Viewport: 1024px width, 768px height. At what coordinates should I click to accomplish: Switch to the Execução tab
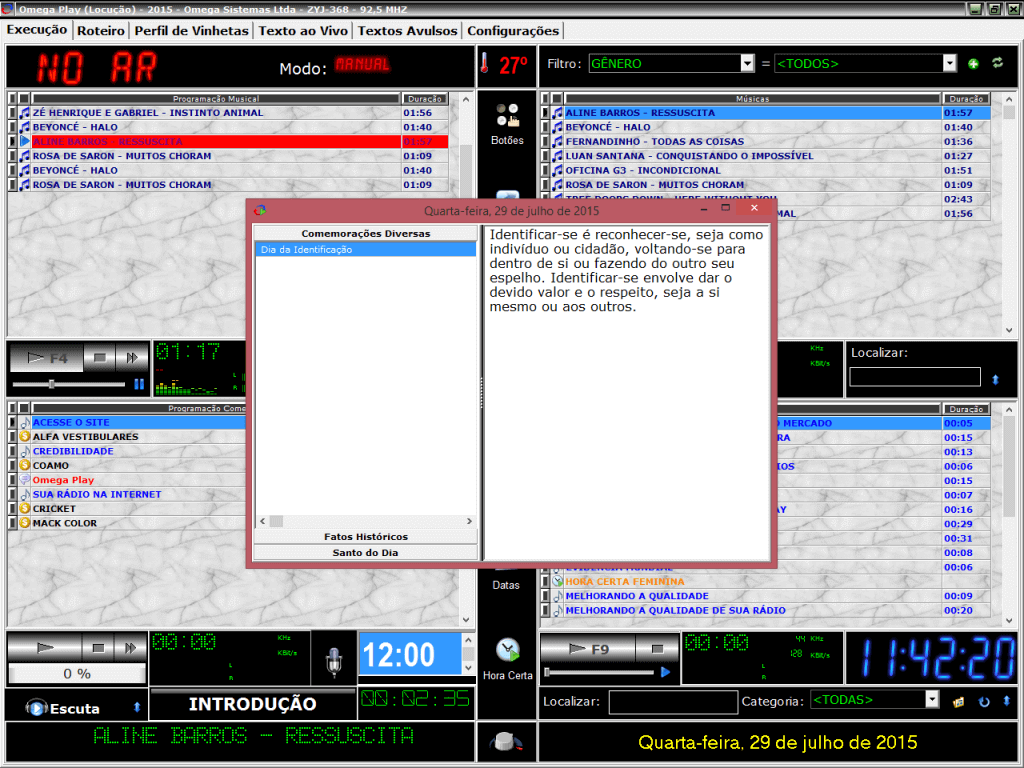[37, 29]
